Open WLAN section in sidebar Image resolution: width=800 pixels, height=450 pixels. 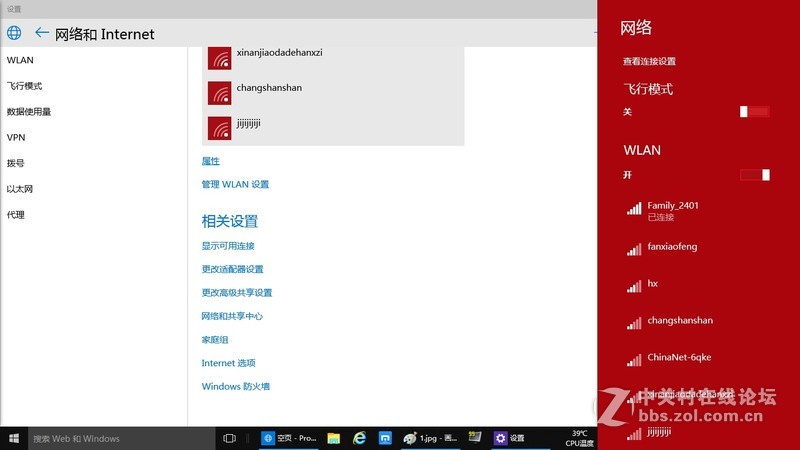(x=20, y=60)
